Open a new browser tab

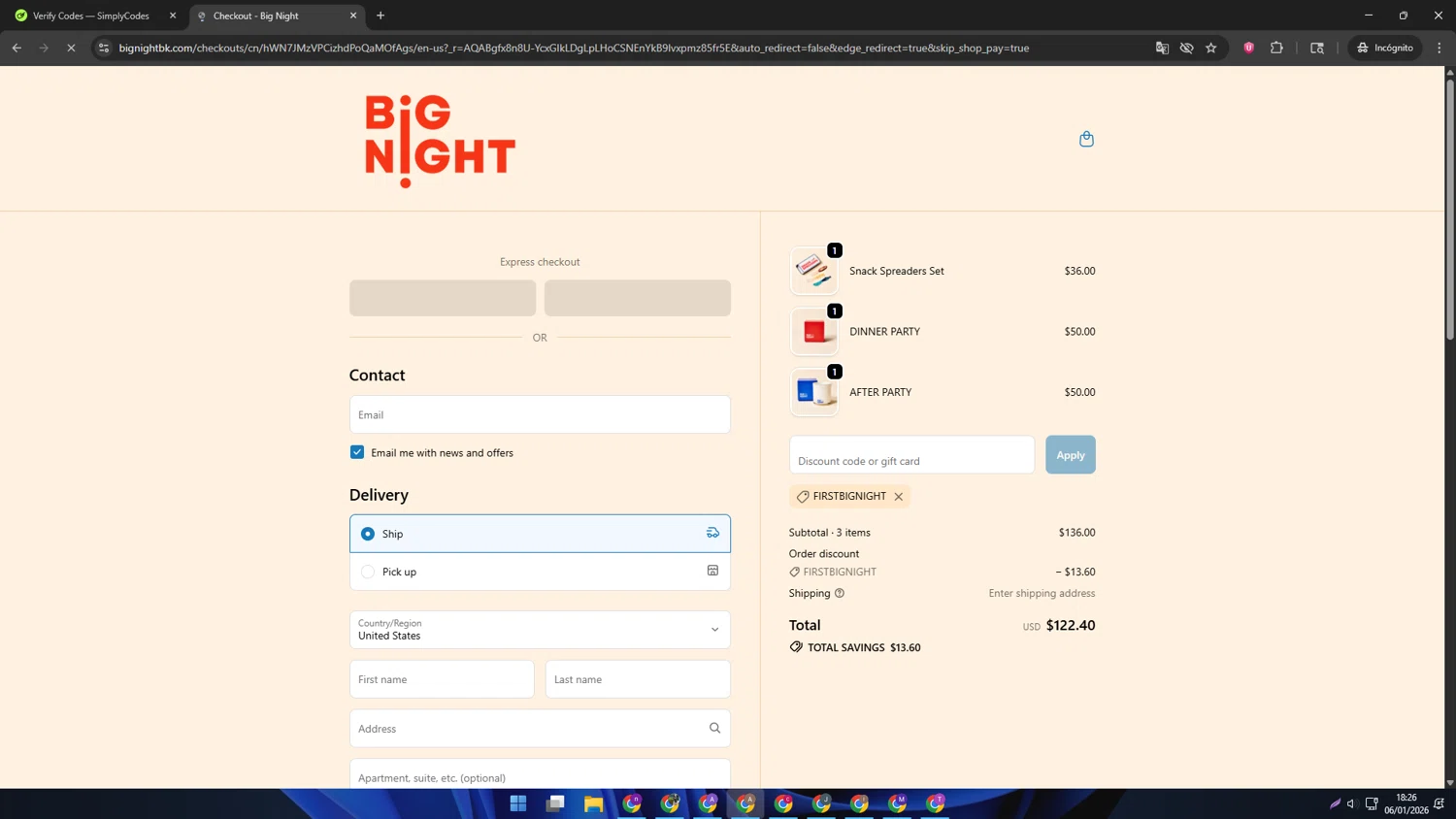pos(381,16)
